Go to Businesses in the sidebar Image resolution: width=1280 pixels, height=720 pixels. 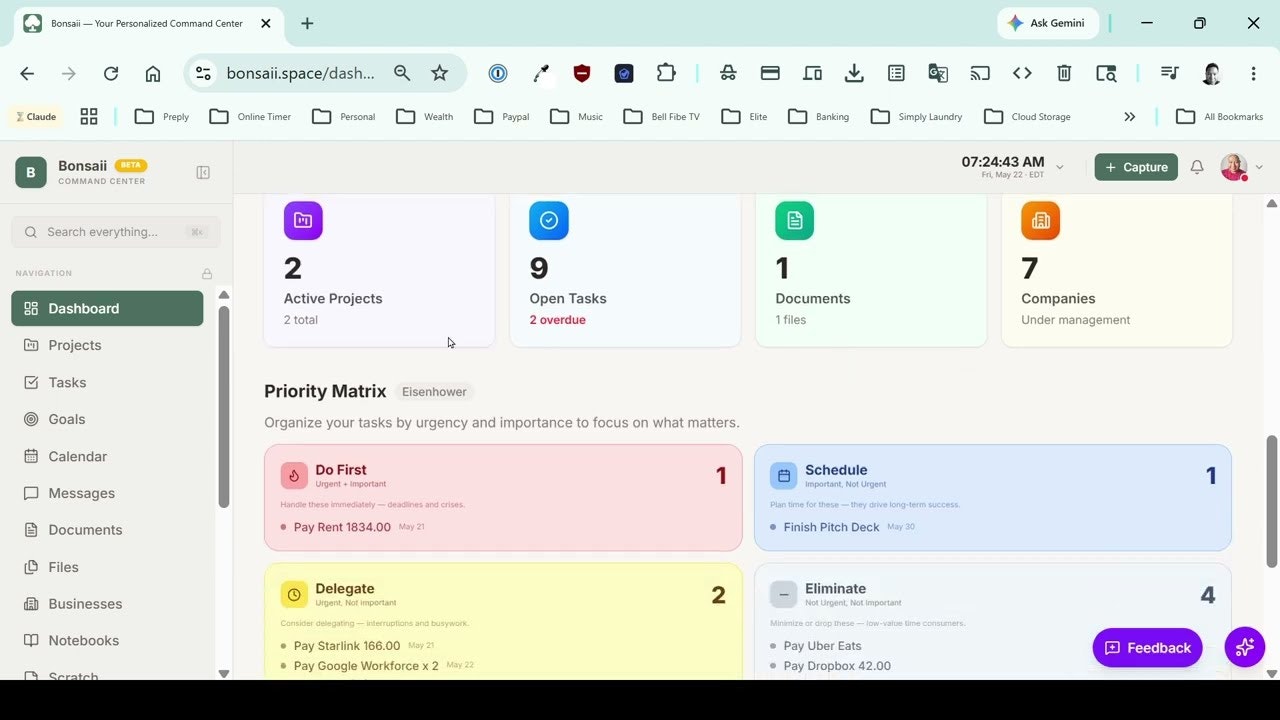coord(107,604)
